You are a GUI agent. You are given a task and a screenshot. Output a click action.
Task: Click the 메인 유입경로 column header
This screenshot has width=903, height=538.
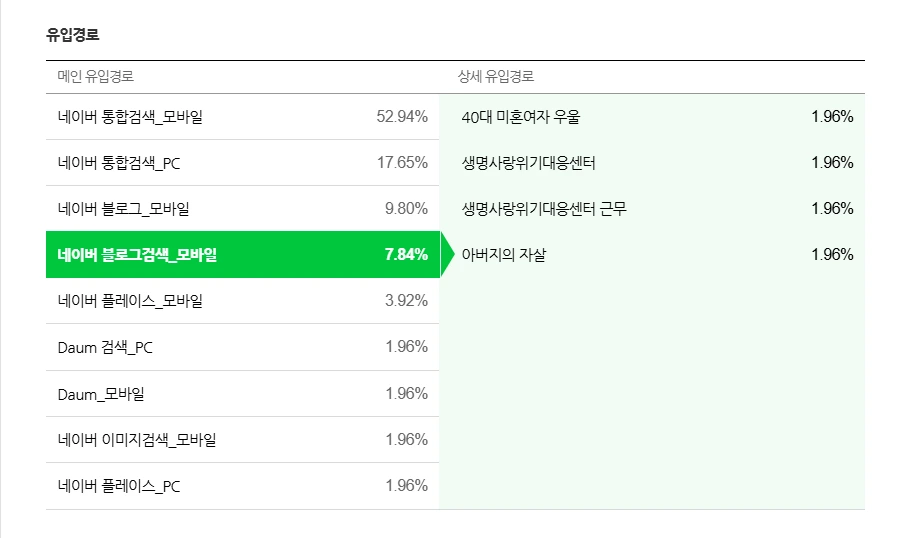click(x=96, y=77)
